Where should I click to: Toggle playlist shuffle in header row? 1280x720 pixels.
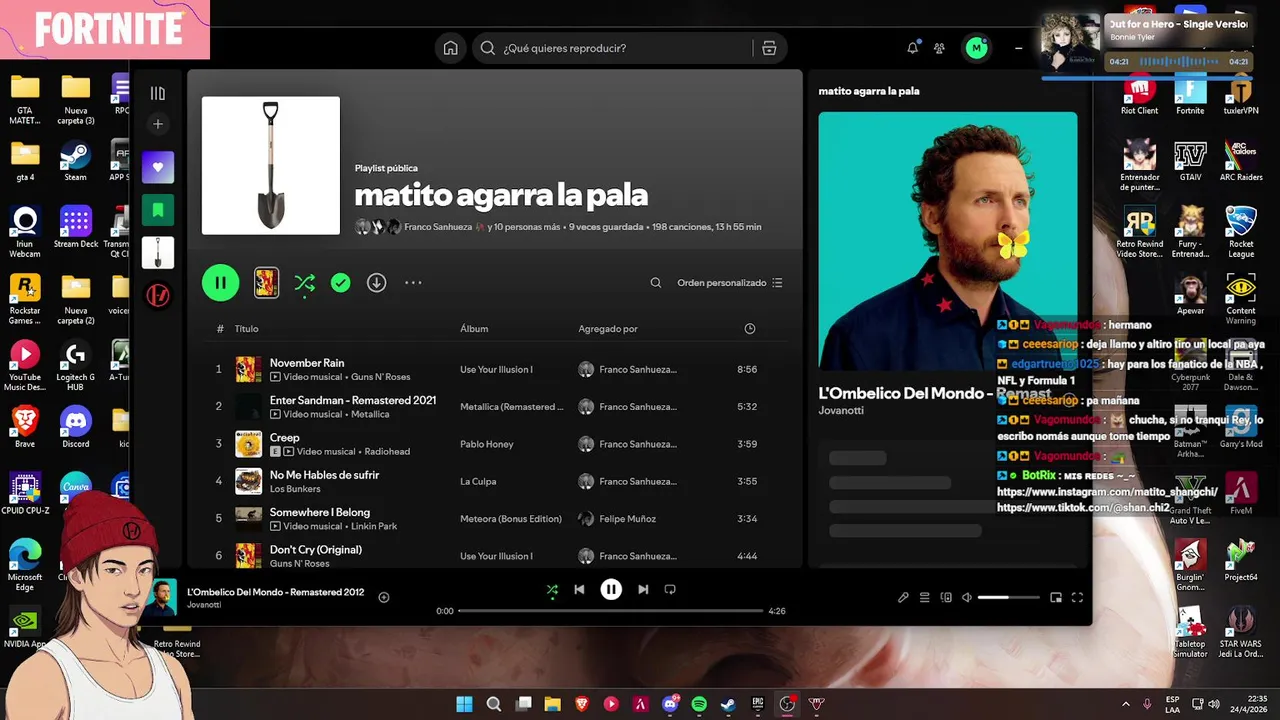click(305, 284)
